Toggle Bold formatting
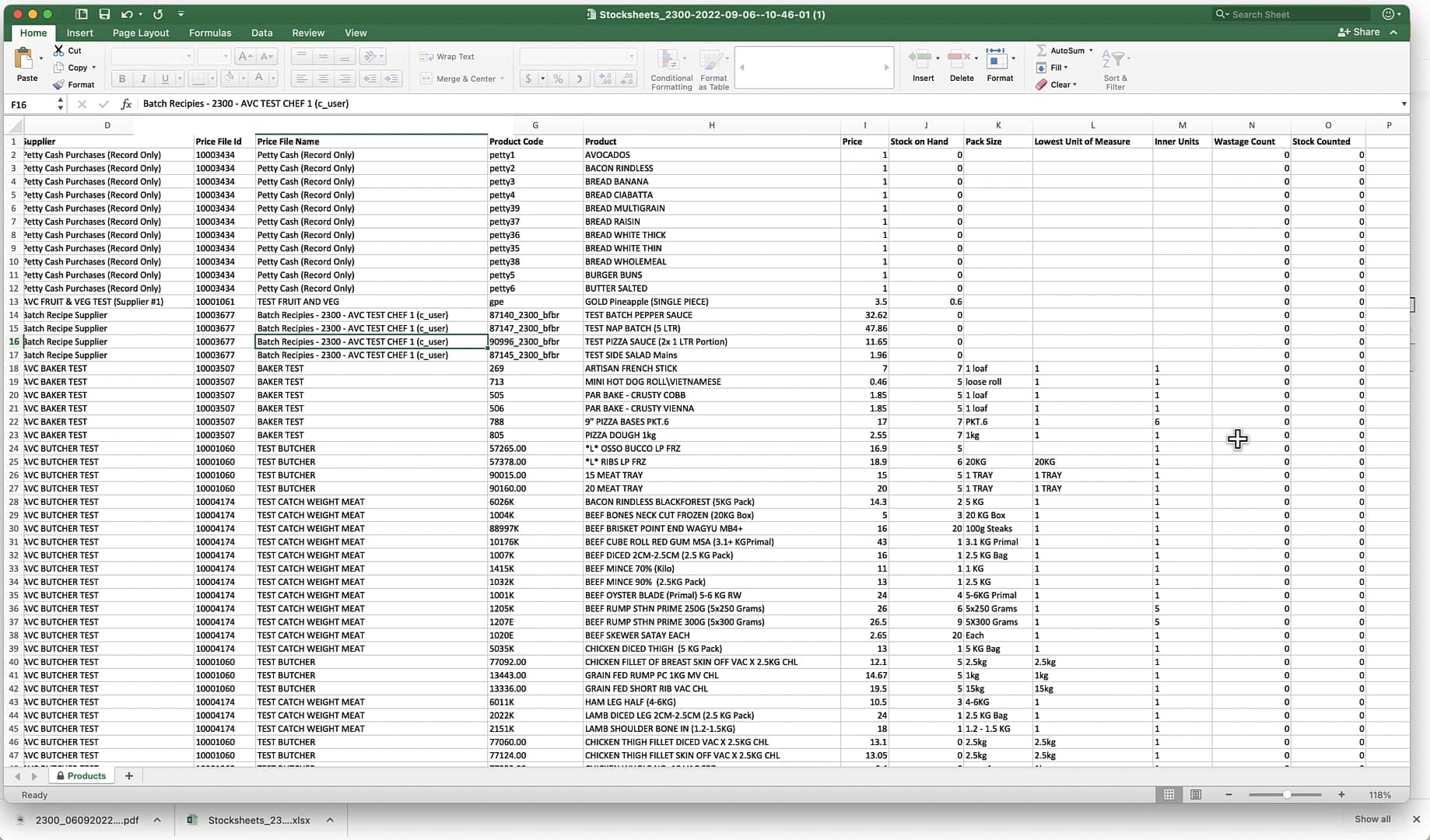The width and height of the screenshot is (1430, 840). (x=122, y=79)
